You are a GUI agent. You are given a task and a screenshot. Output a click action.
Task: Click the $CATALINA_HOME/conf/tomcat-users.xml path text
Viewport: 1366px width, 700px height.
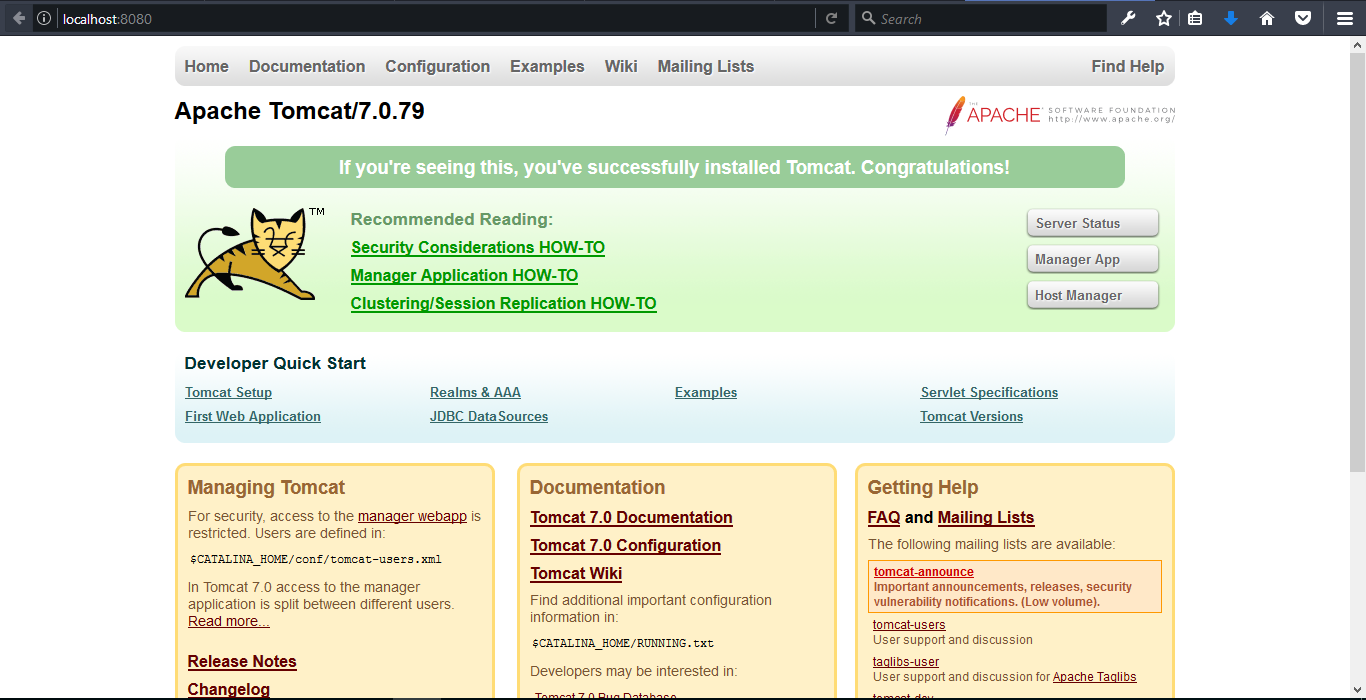click(315, 559)
